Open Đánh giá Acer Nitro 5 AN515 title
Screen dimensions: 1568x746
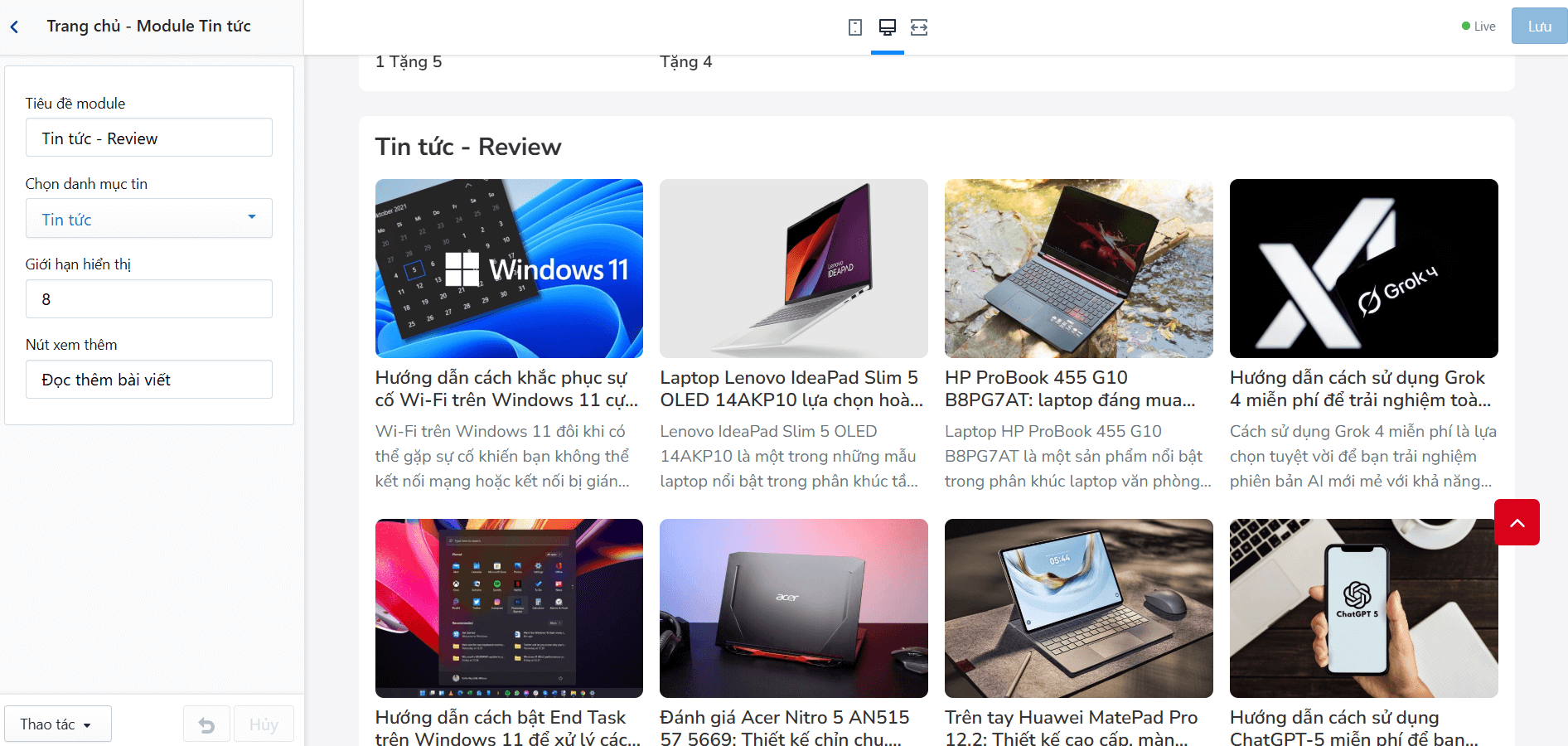pyautogui.click(x=785, y=727)
